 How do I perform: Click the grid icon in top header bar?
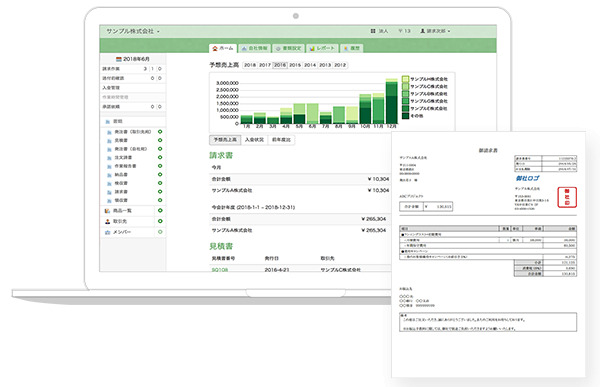[373, 31]
